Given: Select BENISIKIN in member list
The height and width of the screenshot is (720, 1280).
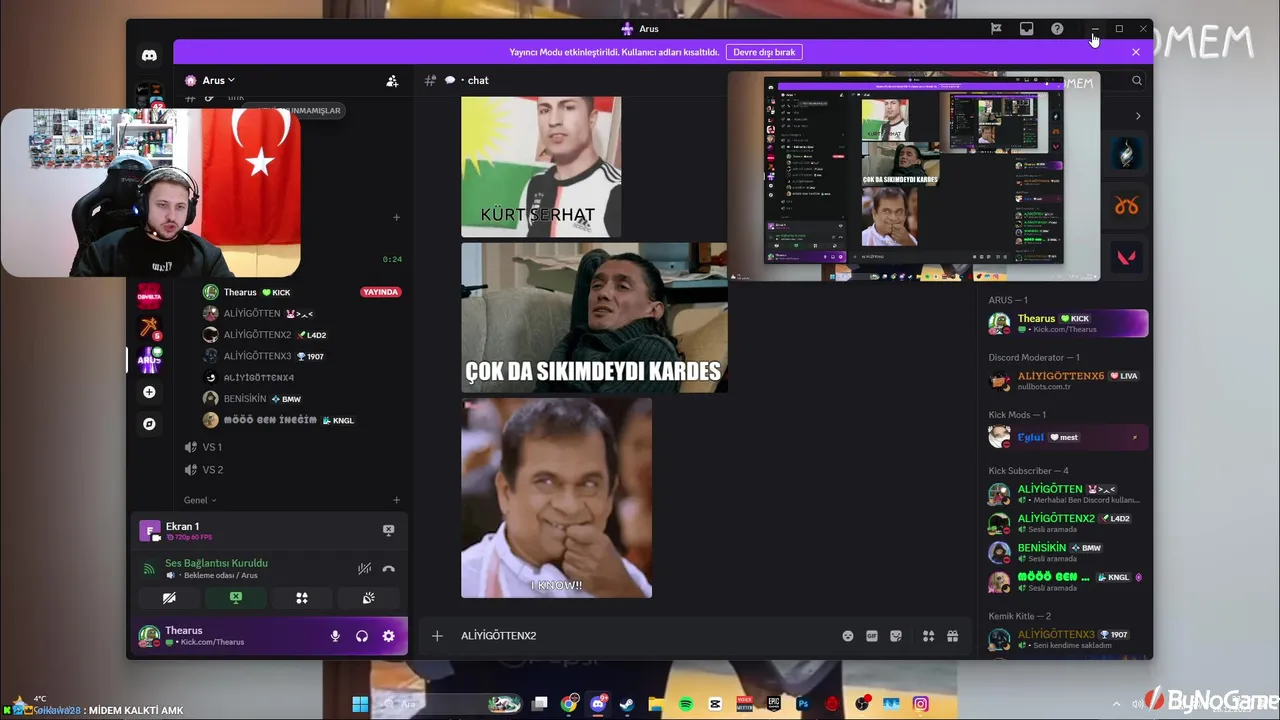Looking at the screenshot, I should pos(1067,552).
